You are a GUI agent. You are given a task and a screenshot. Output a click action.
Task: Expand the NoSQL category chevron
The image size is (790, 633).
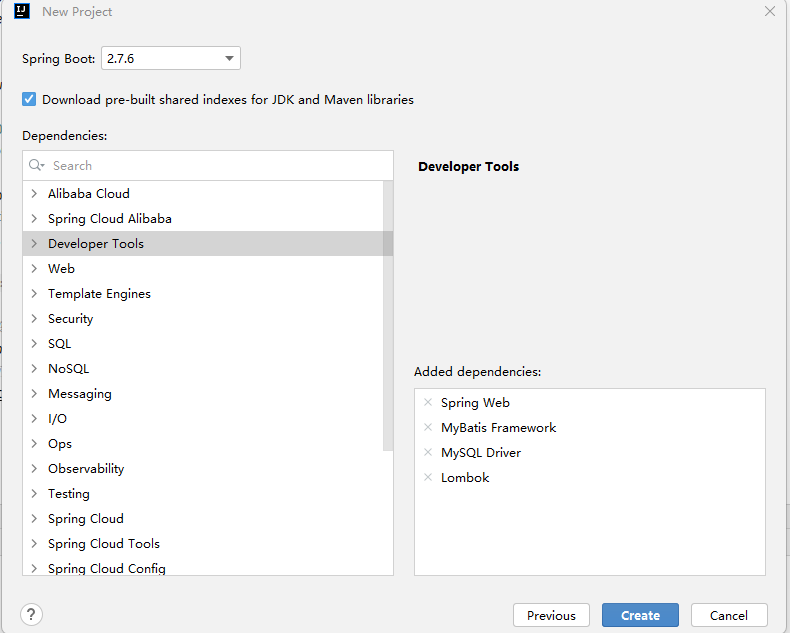[x=34, y=368]
